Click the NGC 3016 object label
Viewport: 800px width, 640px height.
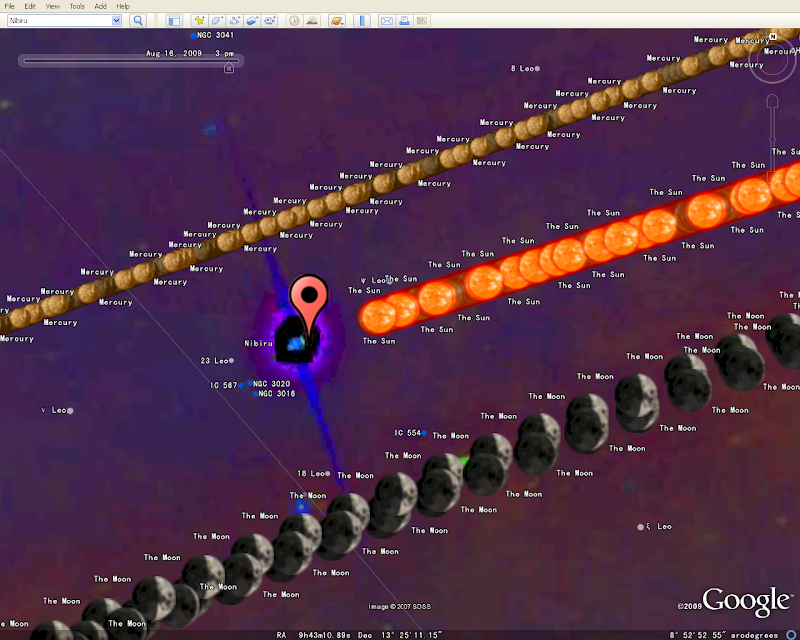[x=277, y=393]
